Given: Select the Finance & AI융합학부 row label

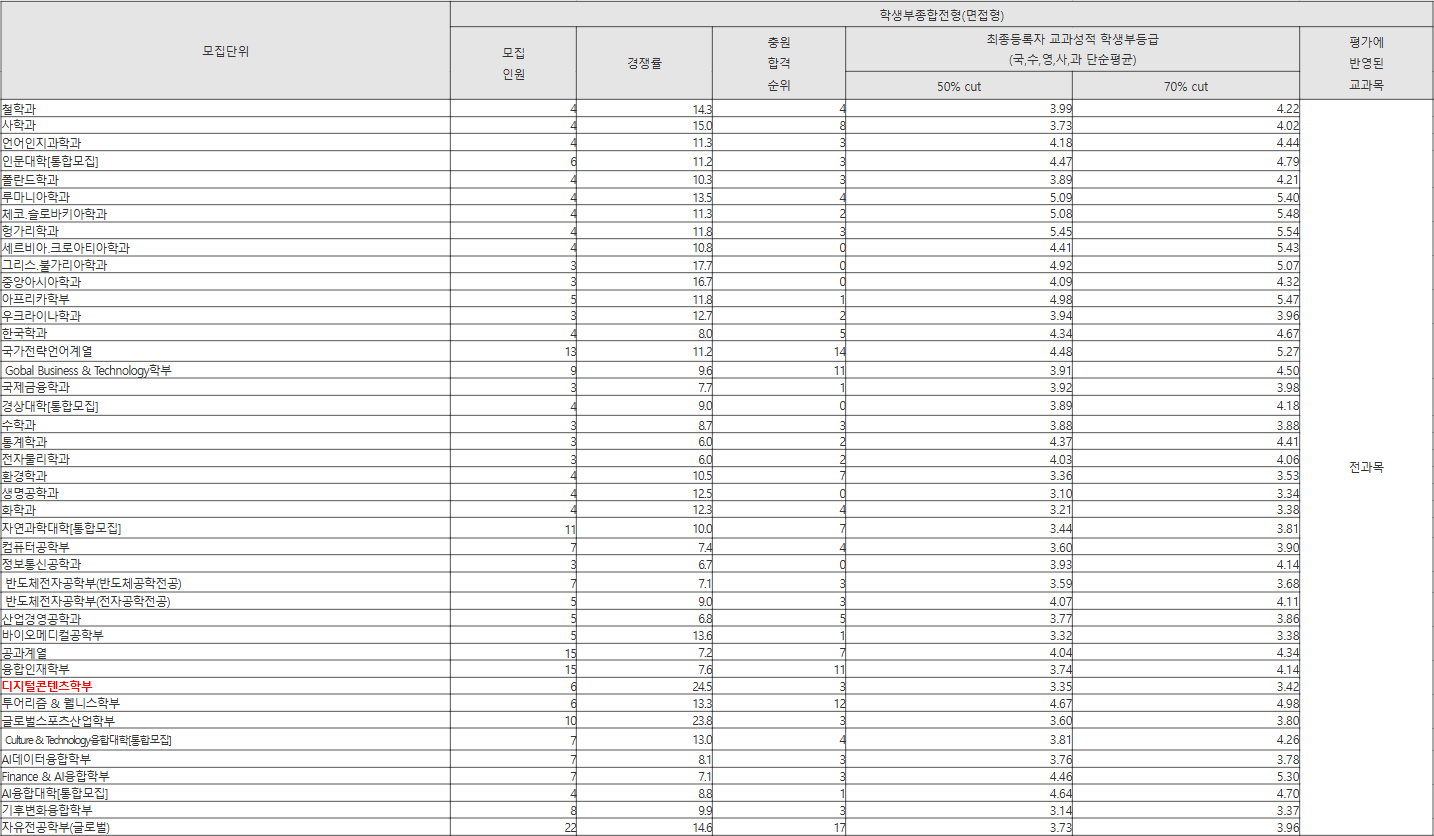Looking at the screenshot, I should [55, 776].
